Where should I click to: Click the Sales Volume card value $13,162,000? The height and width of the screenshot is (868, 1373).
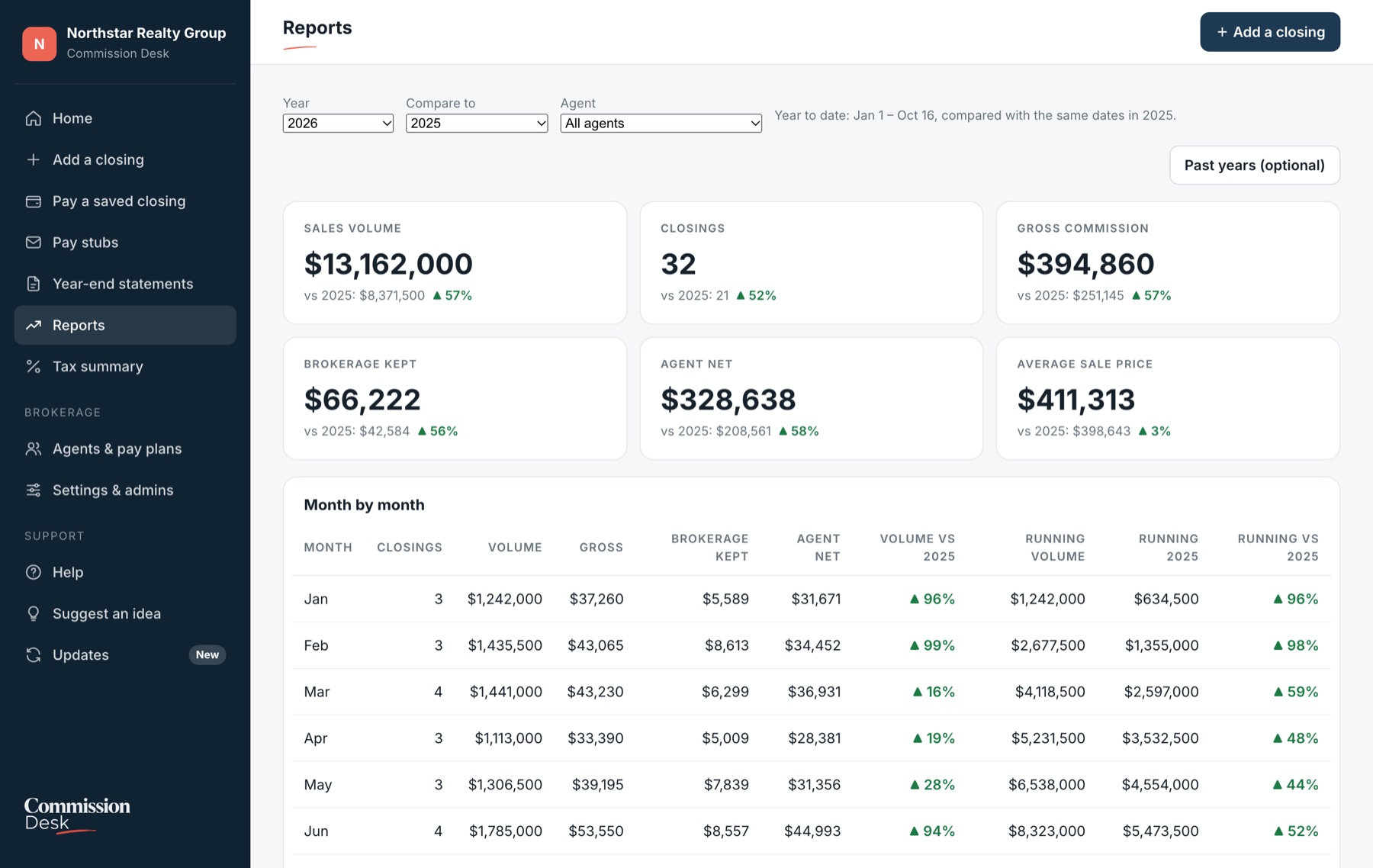pos(388,264)
